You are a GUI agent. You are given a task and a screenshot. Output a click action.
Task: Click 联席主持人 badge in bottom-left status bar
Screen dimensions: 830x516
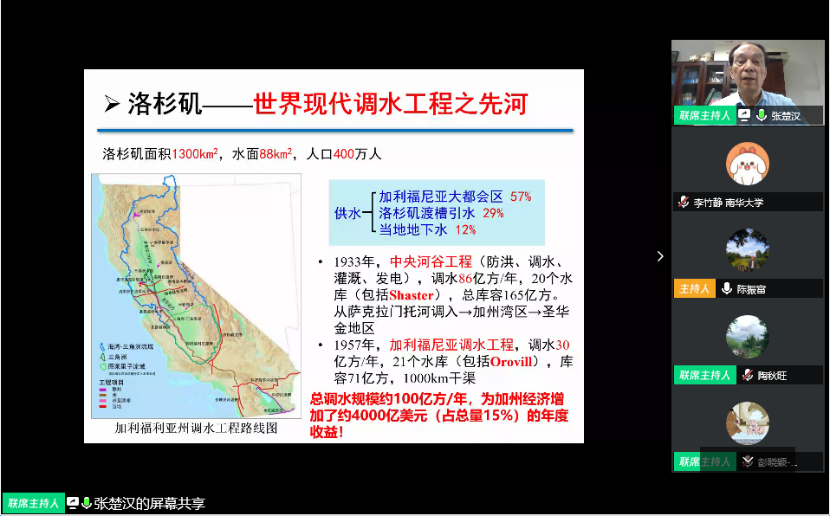coord(32,503)
